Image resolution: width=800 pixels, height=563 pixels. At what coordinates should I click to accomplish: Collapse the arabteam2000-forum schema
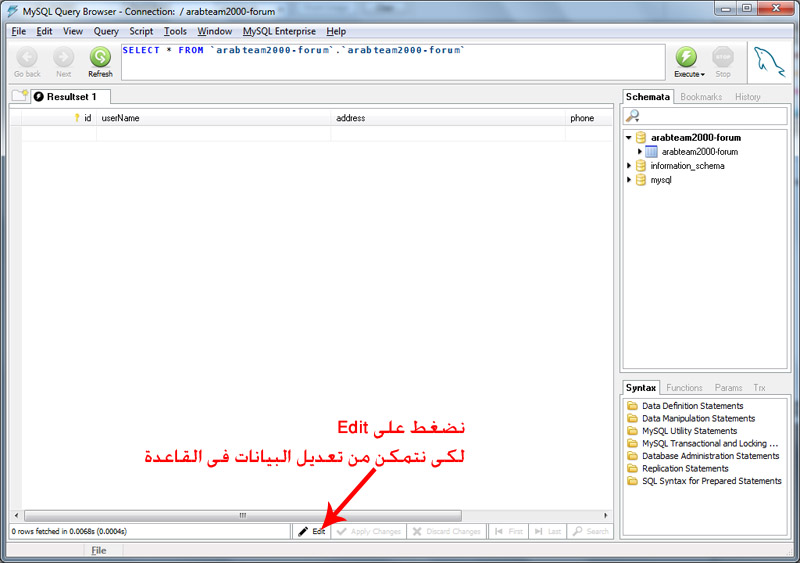(629, 137)
